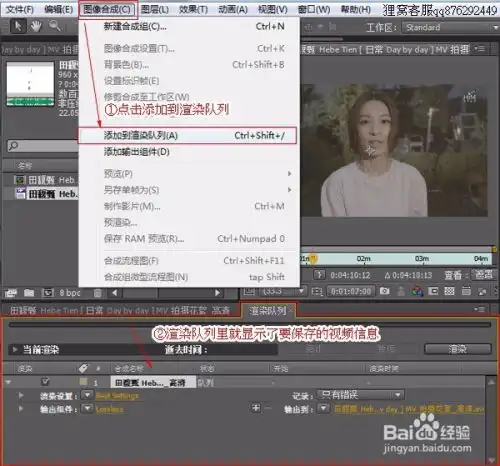Open the Standard workspace dropdown

coord(451,27)
